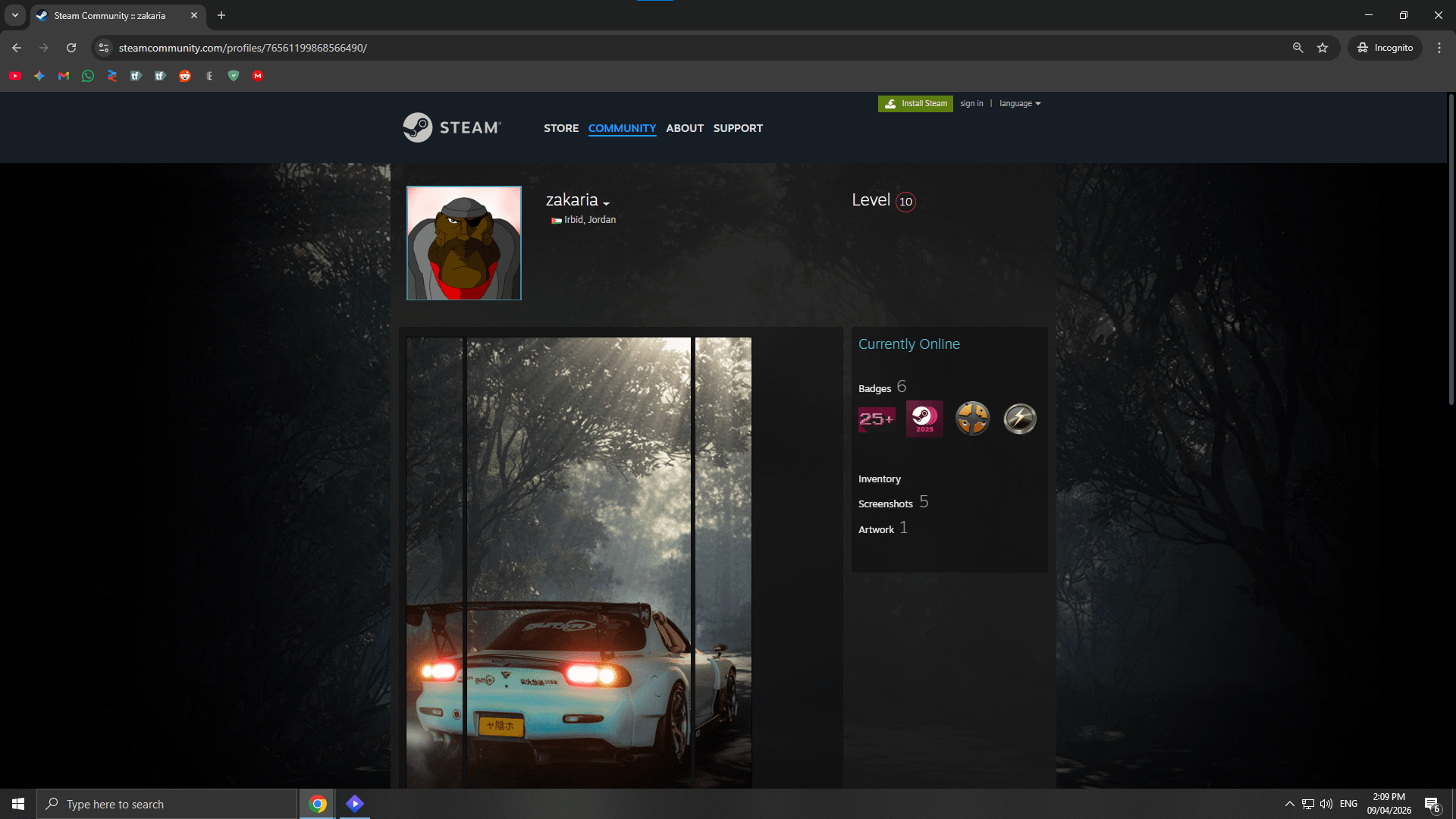1456x819 pixels.
Task: Open the language dropdown
Action: coord(1019,103)
